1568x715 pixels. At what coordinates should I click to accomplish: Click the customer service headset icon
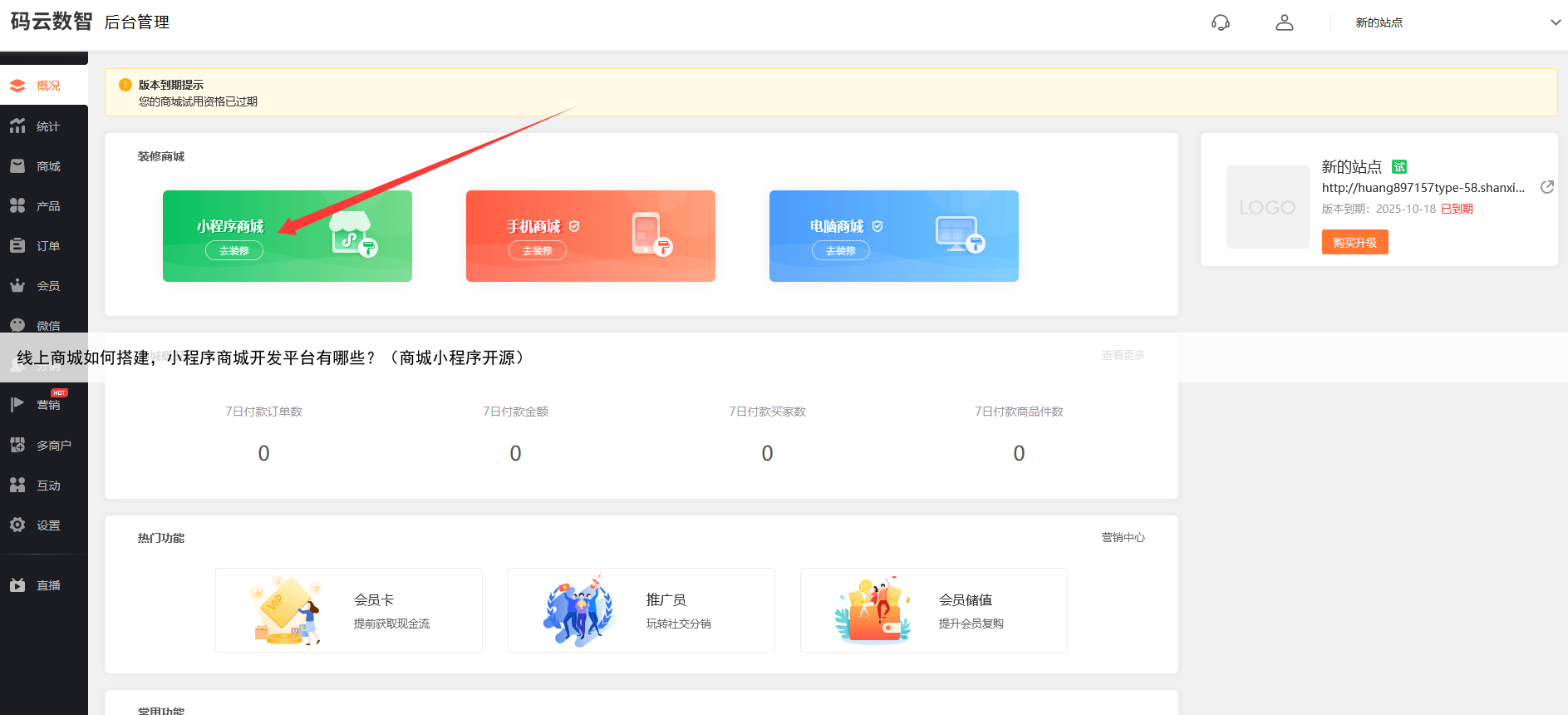pos(1220,22)
